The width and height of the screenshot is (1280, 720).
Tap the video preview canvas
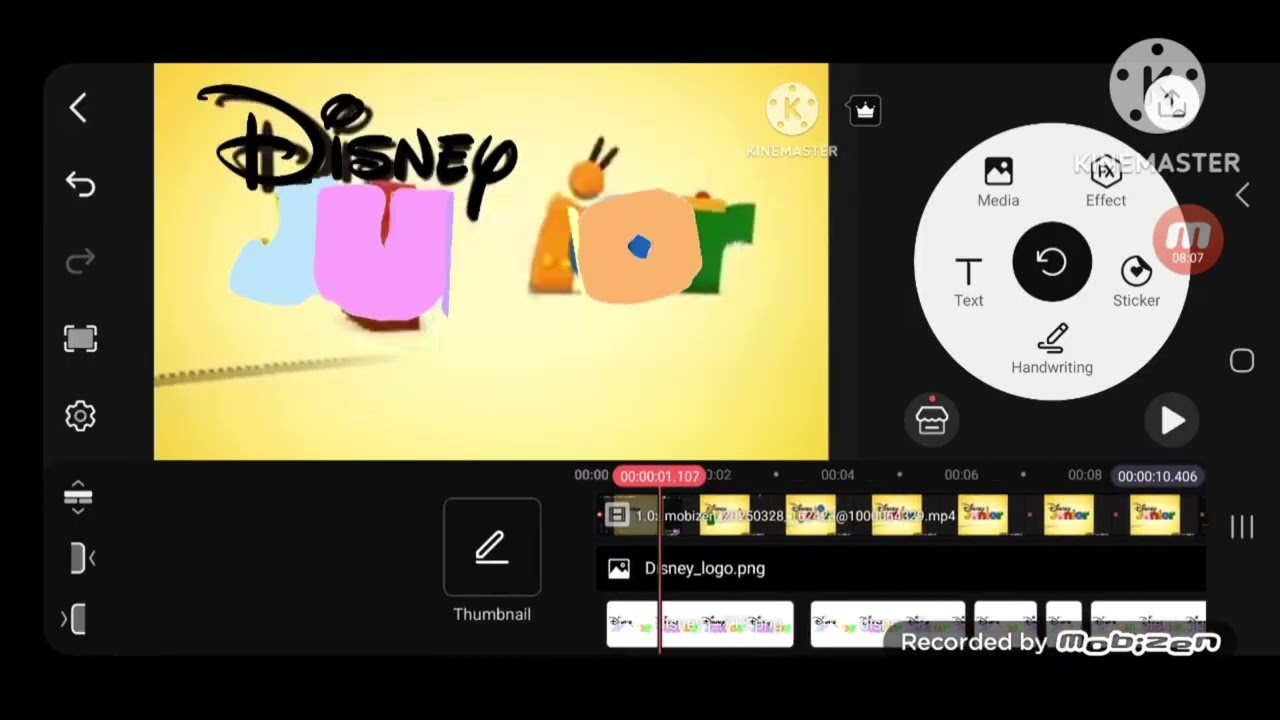(x=491, y=262)
